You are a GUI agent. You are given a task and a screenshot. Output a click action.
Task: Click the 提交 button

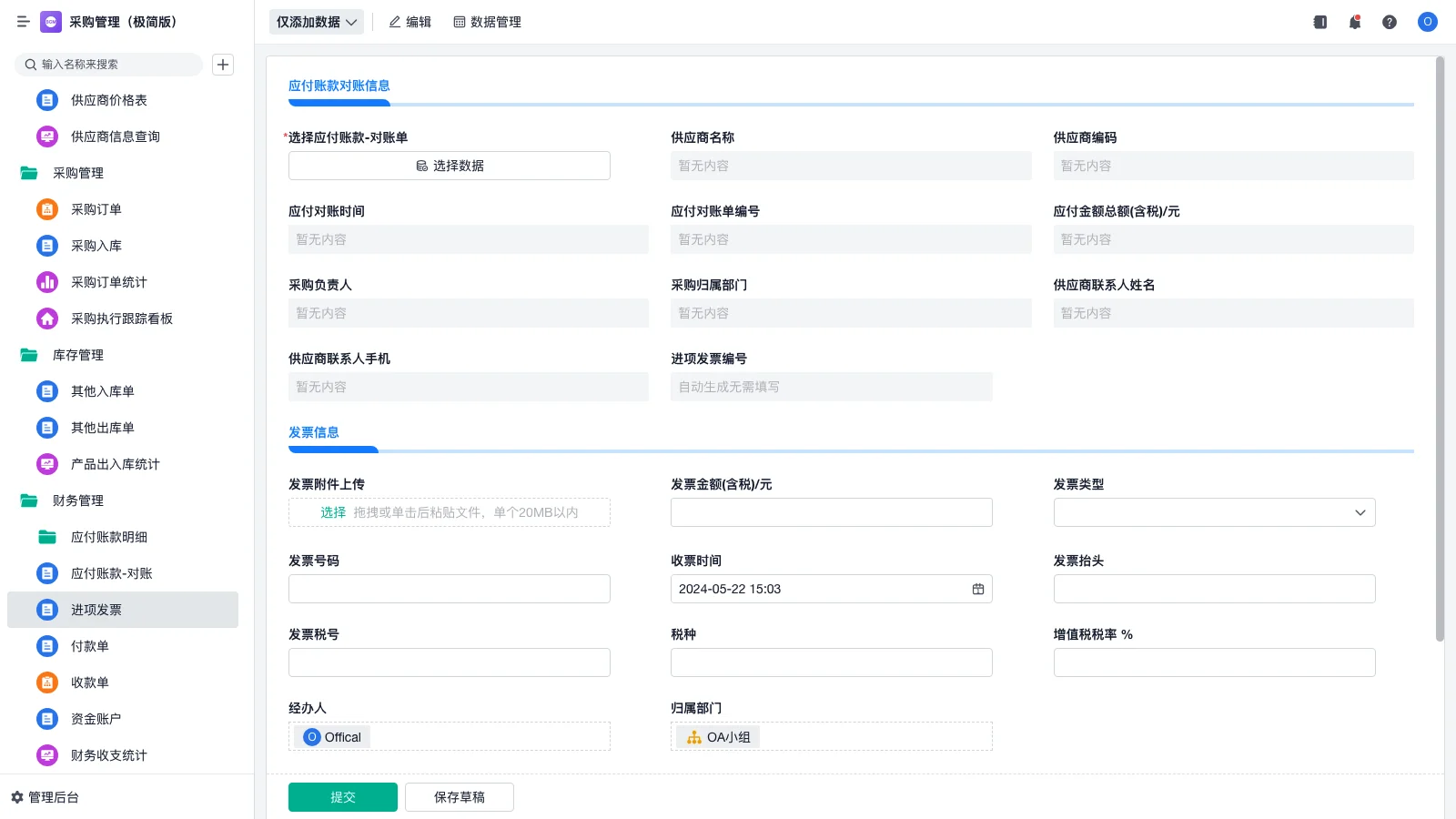[343, 797]
